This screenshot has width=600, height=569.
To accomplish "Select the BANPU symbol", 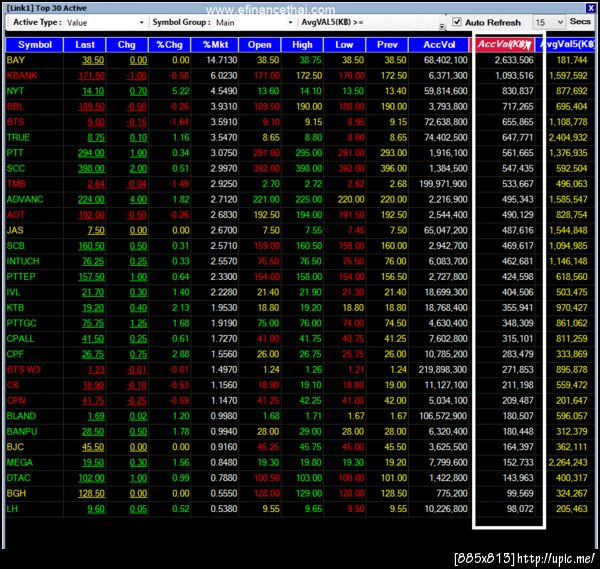I will [x=22, y=432].
